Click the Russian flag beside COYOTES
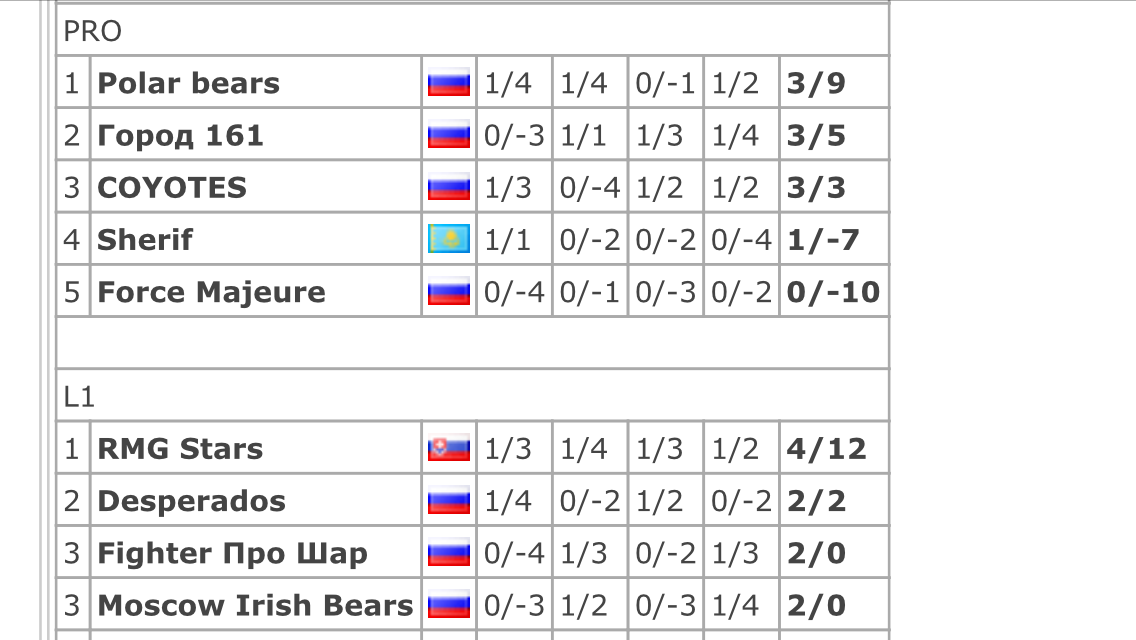The height and width of the screenshot is (640, 1136). [x=448, y=187]
